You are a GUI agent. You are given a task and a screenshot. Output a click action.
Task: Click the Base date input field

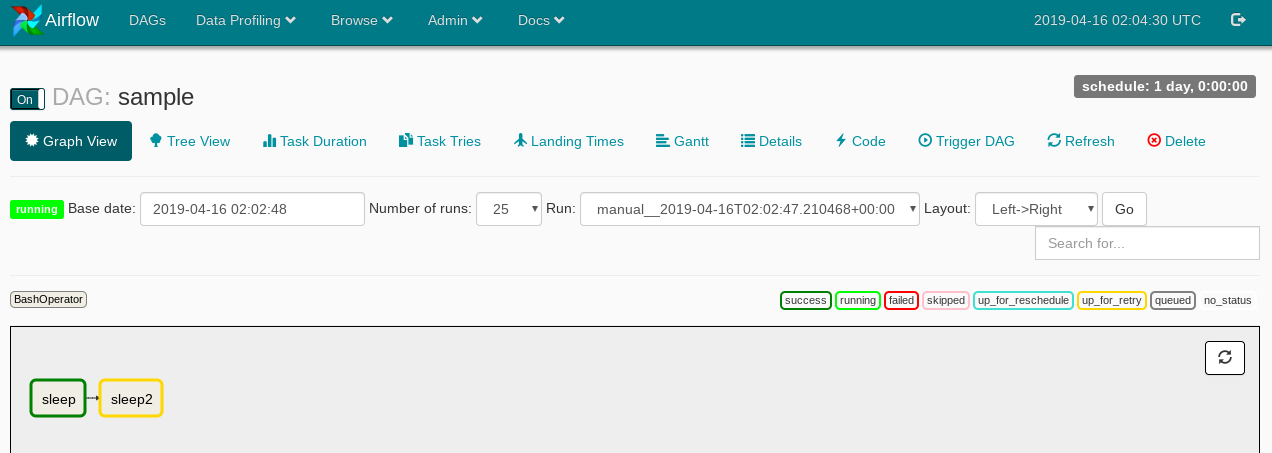coord(252,209)
